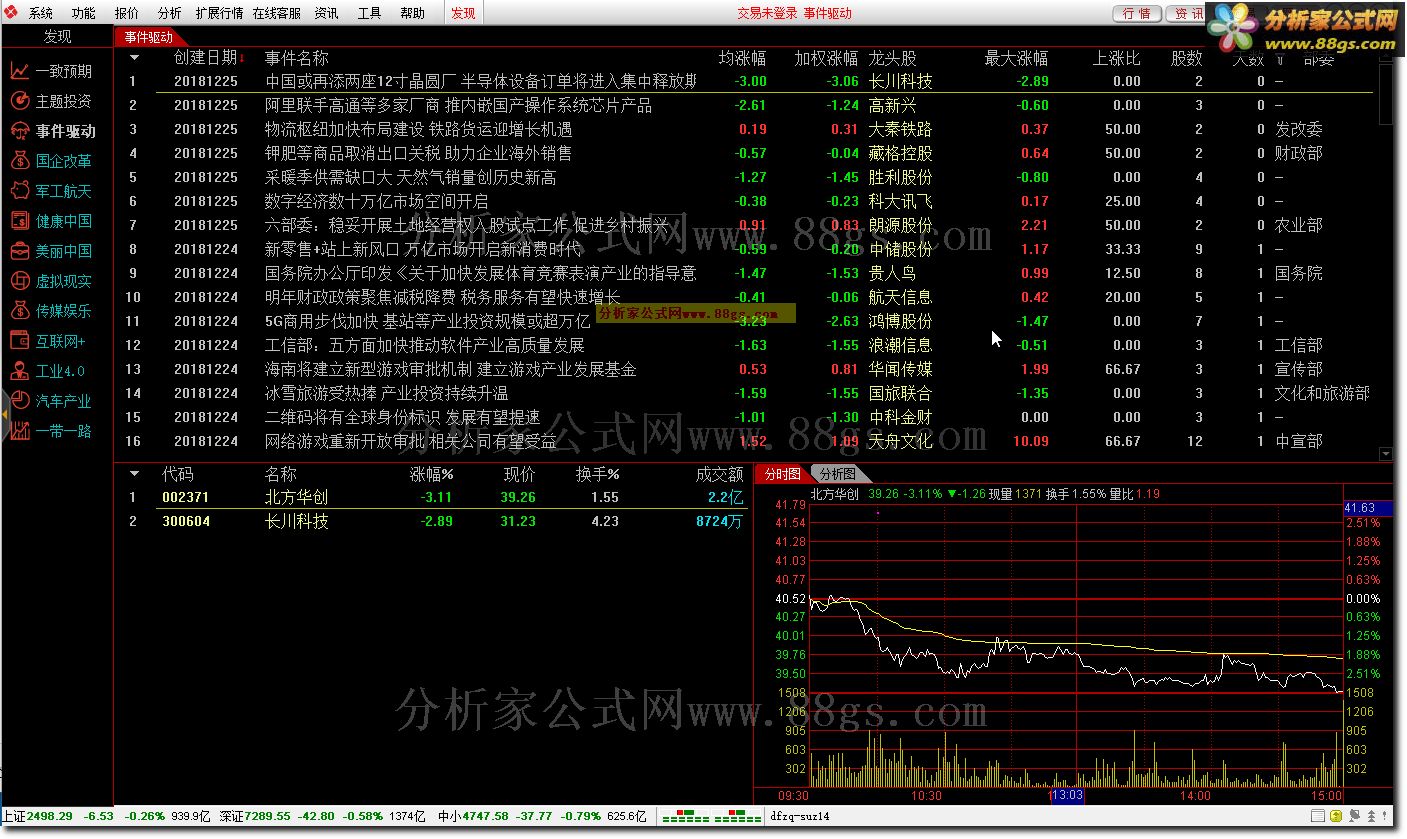
Task: Select stock code 300604
Action: tap(186, 521)
